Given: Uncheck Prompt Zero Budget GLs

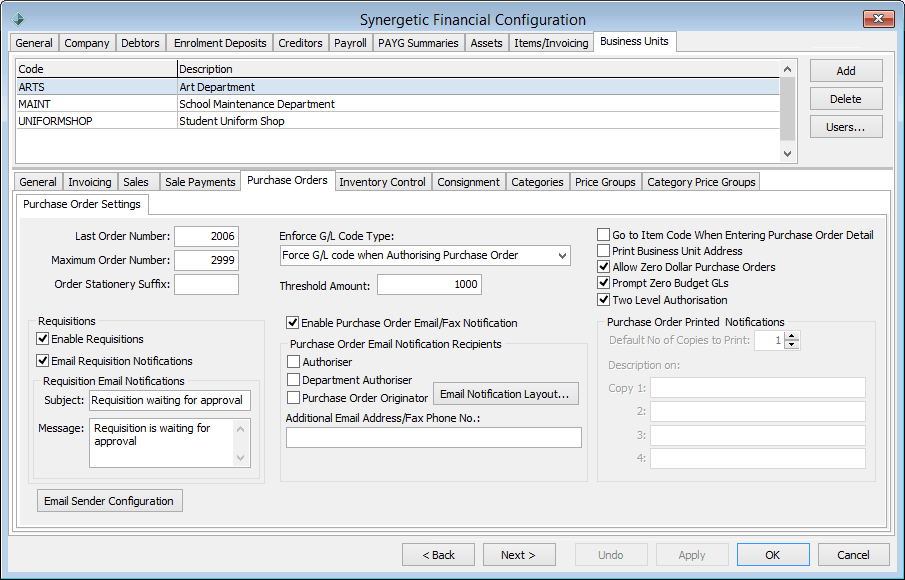Looking at the screenshot, I should click(x=603, y=283).
